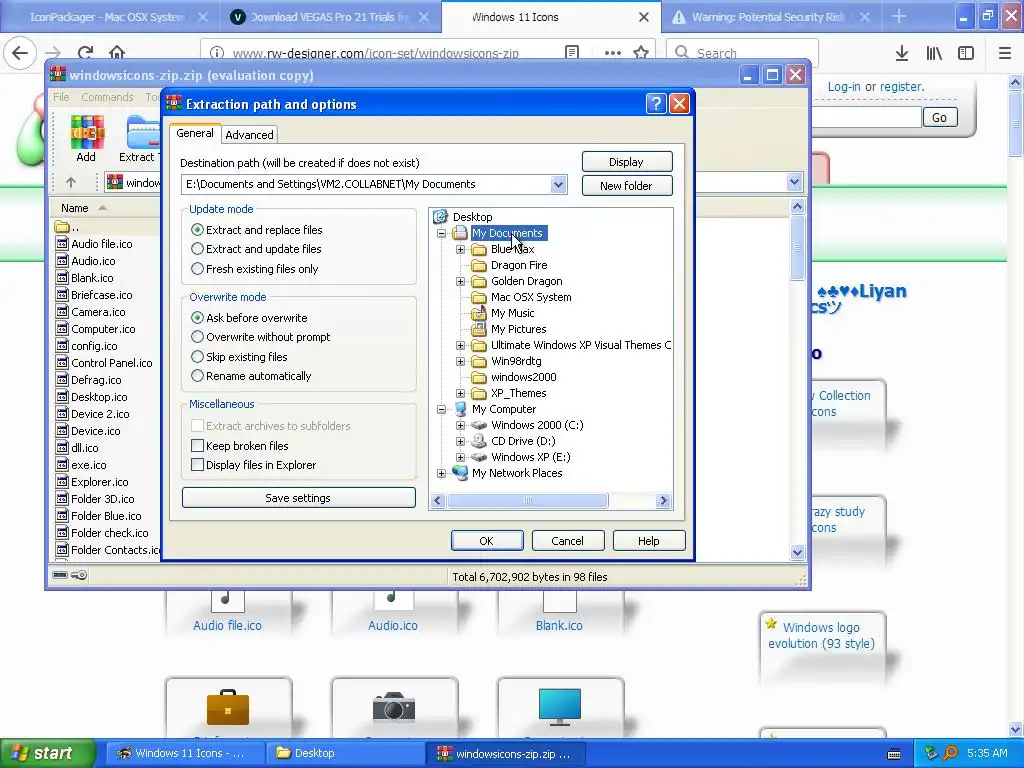The image size is (1024, 768).
Task: Collapse the My Computer tree node
Action: [x=441, y=409]
